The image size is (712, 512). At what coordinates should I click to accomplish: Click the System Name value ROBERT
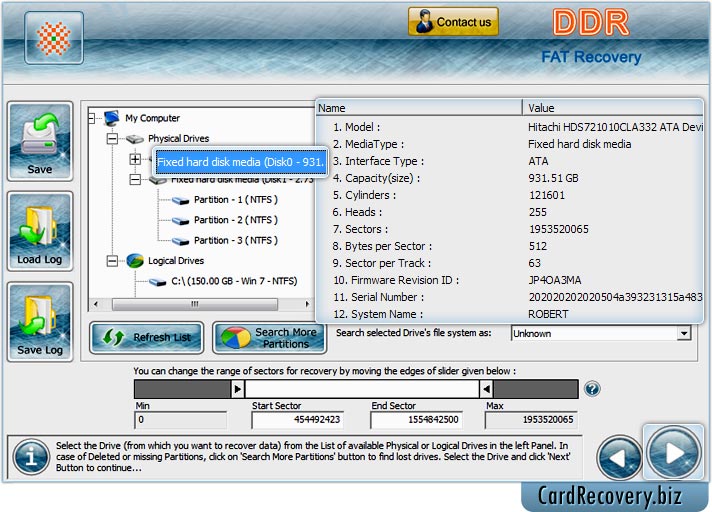coord(548,314)
